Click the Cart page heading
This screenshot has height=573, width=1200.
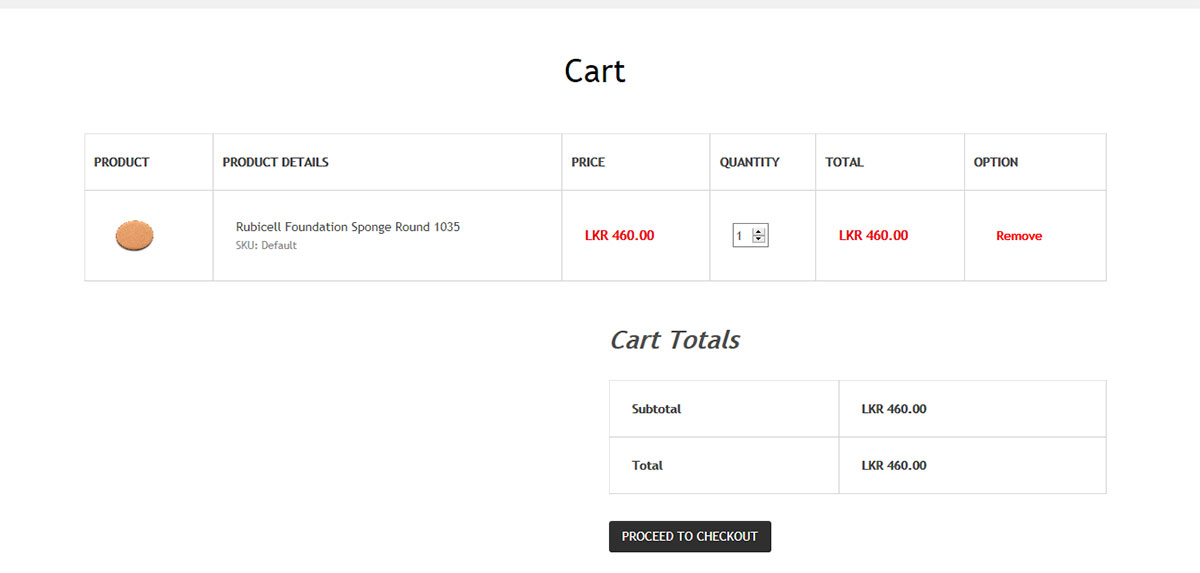[x=594, y=71]
